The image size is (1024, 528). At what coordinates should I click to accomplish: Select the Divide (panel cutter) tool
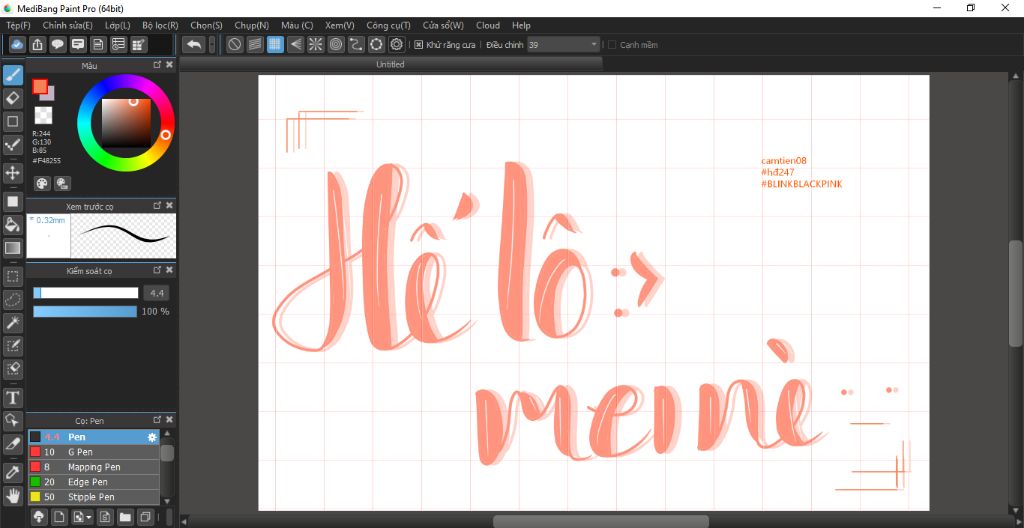(x=12, y=444)
